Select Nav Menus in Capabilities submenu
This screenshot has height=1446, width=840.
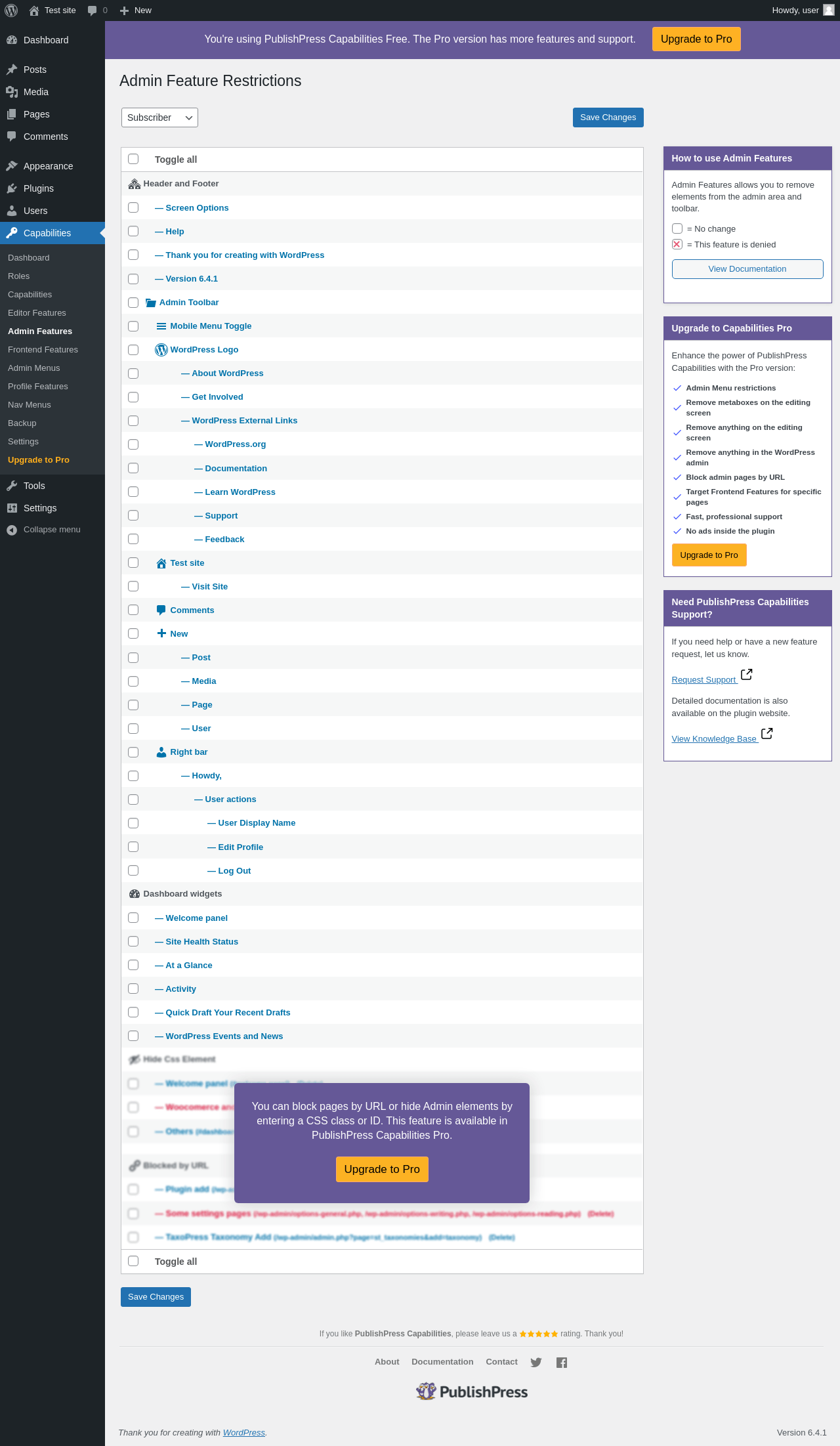(x=30, y=405)
